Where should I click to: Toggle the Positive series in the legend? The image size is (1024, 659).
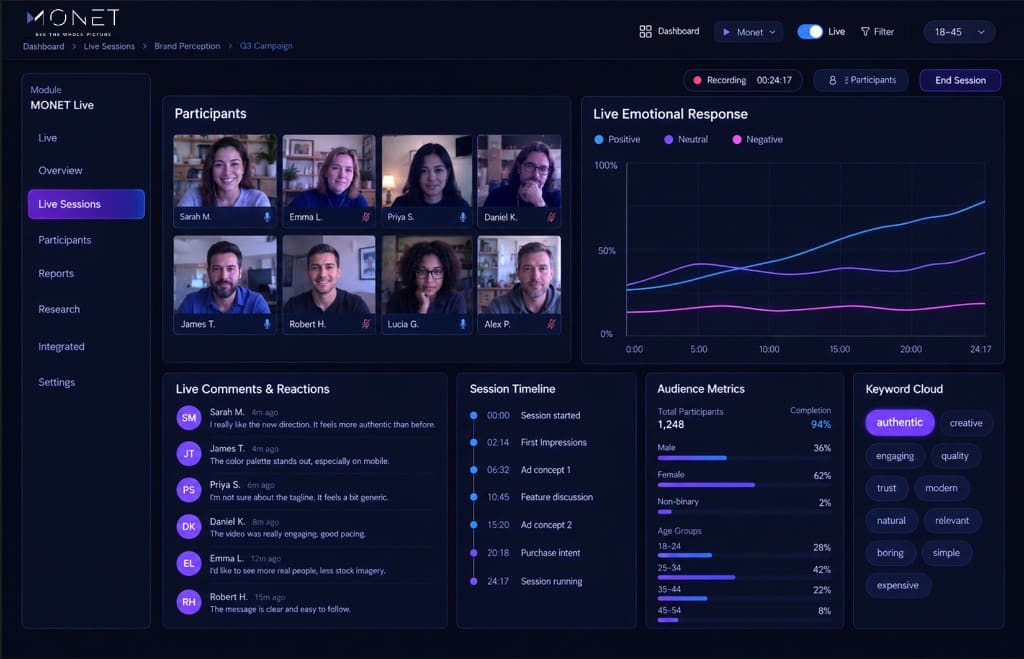[x=617, y=140]
